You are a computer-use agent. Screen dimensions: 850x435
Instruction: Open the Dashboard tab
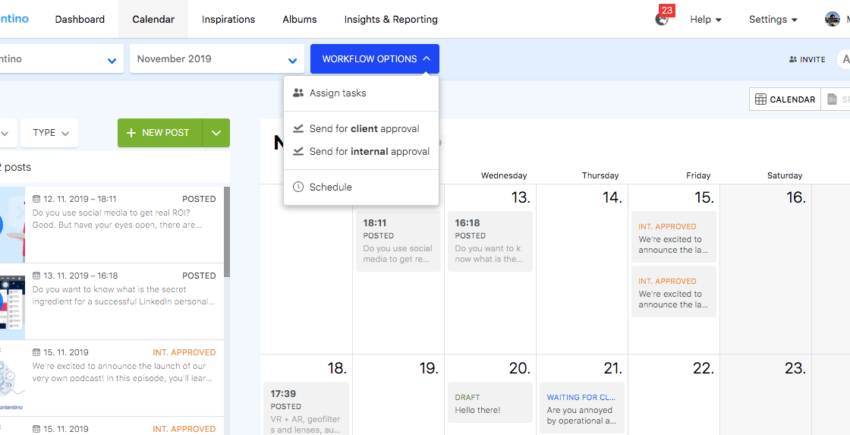coord(80,19)
